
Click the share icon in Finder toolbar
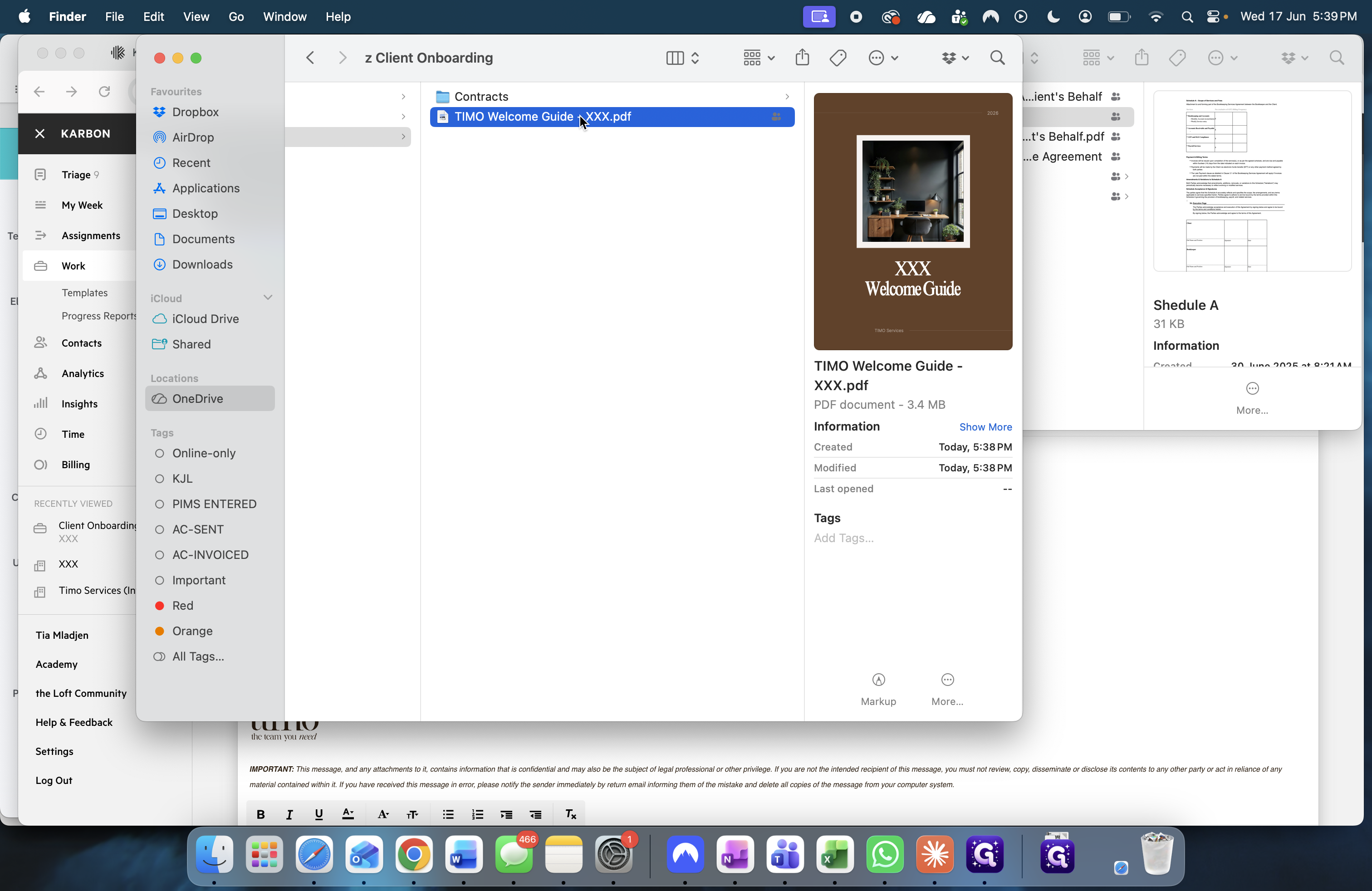(x=802, y=58)
